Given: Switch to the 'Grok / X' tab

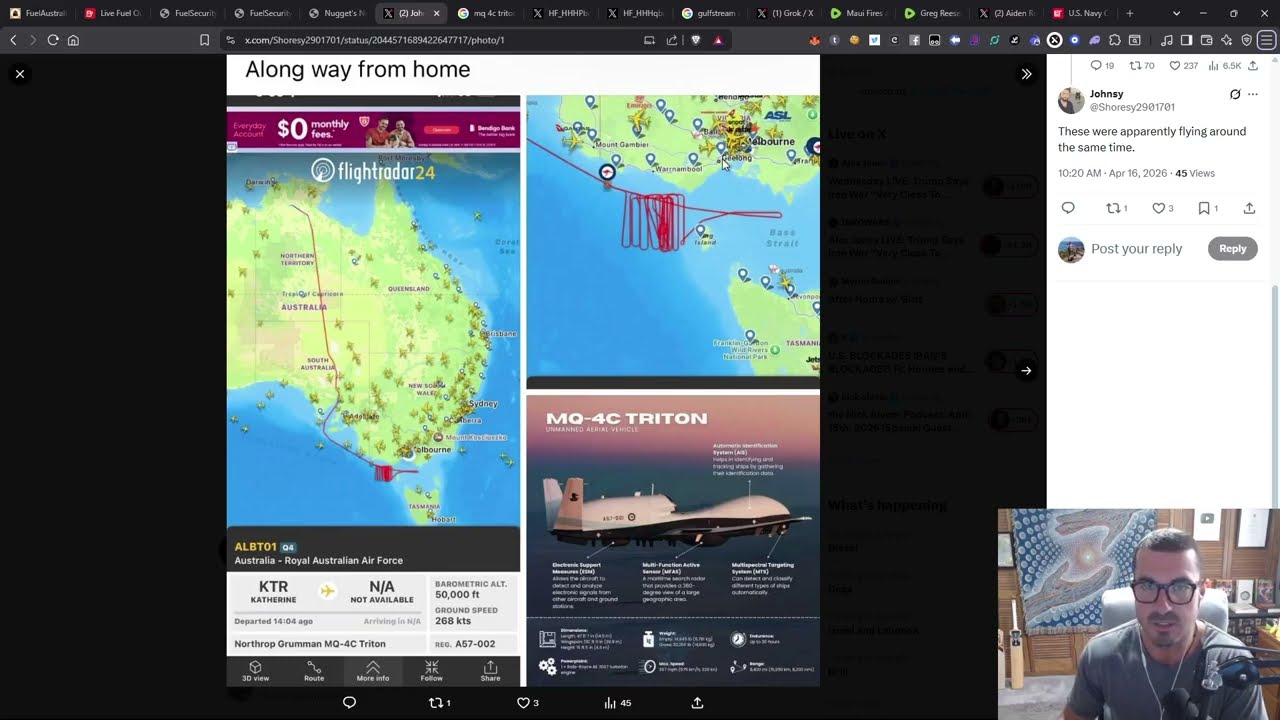Looking at the screenshot, I should [785, 13].
